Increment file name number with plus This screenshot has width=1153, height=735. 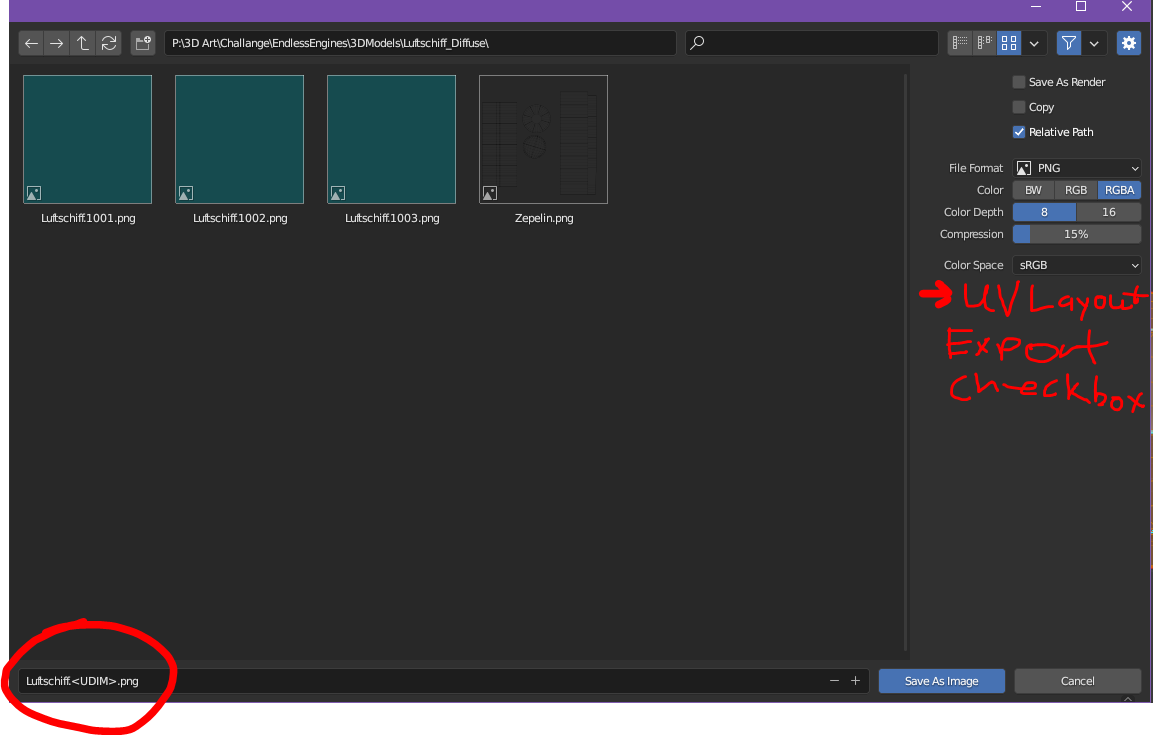(855, 681)
